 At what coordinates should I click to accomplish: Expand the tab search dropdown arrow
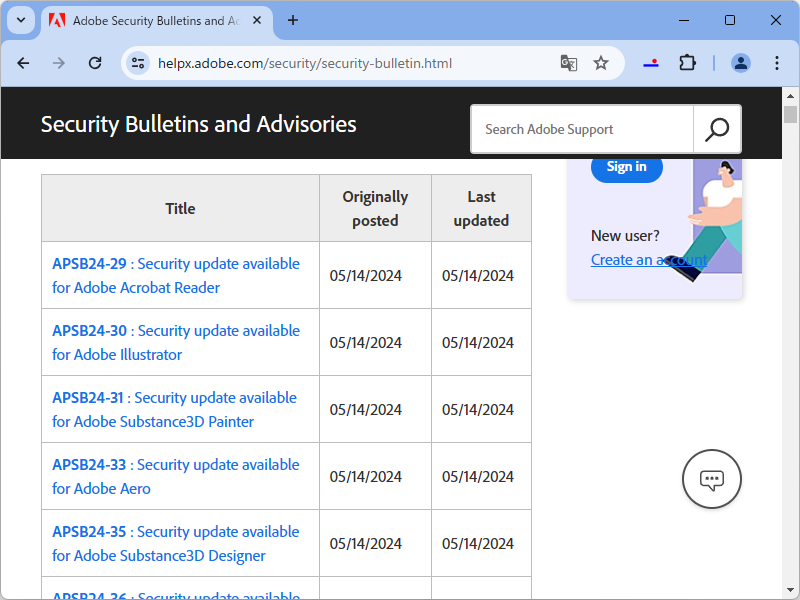[x=20, y=20]
